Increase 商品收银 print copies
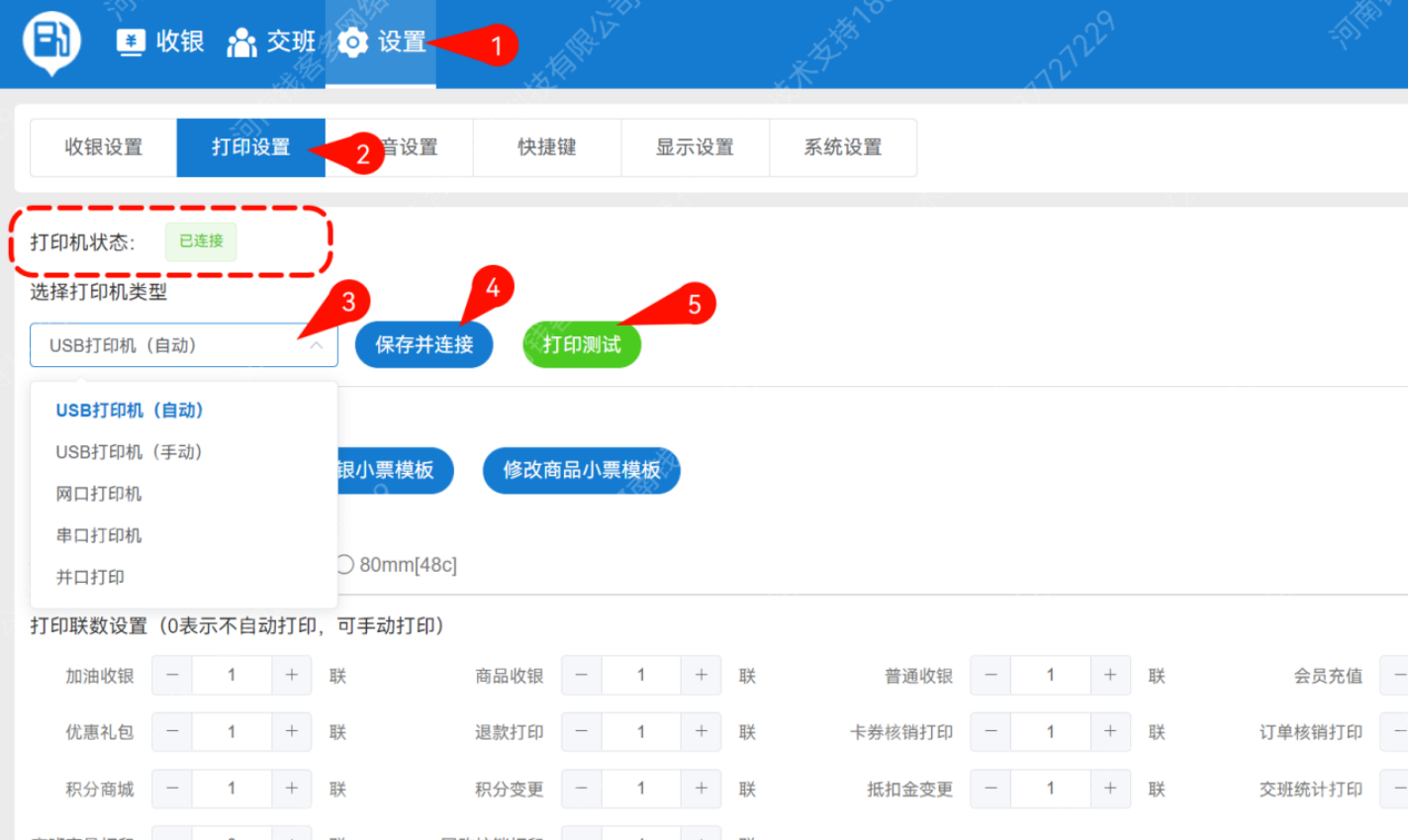Screen dimensions: 1409x840 (x=701, y=676)
